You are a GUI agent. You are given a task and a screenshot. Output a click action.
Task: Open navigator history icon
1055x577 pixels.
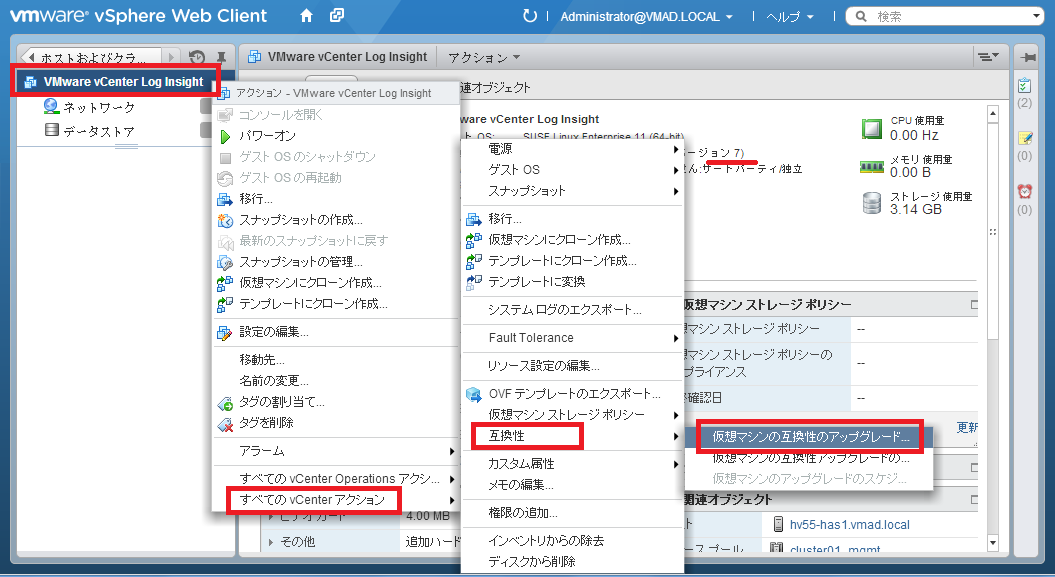196,57
